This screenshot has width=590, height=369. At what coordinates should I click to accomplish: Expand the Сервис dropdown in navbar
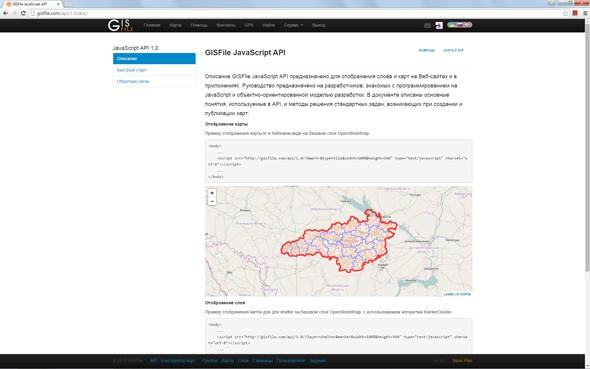pos(293,25)
